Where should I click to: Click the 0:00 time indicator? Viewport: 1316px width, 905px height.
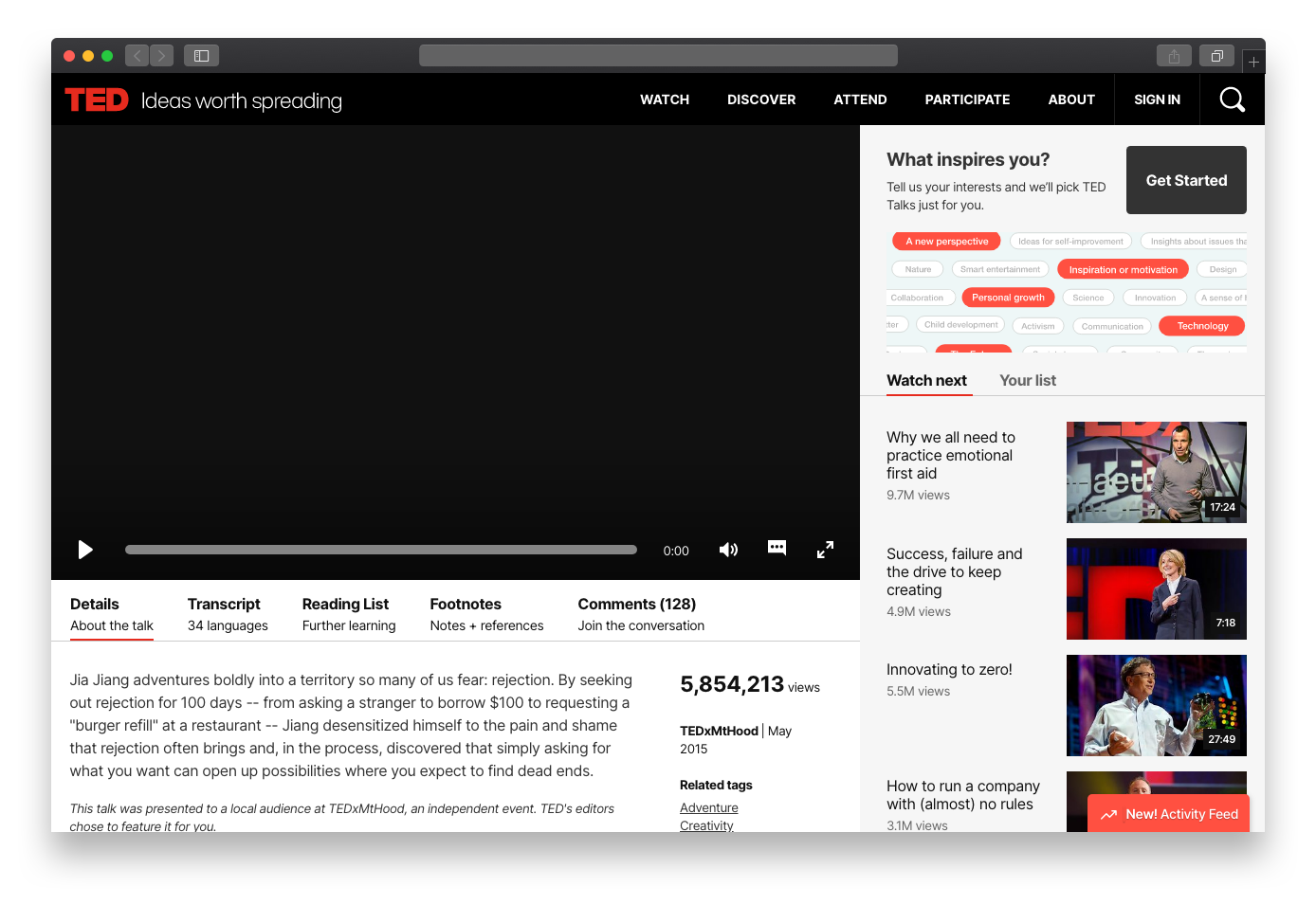click(676, 551)
